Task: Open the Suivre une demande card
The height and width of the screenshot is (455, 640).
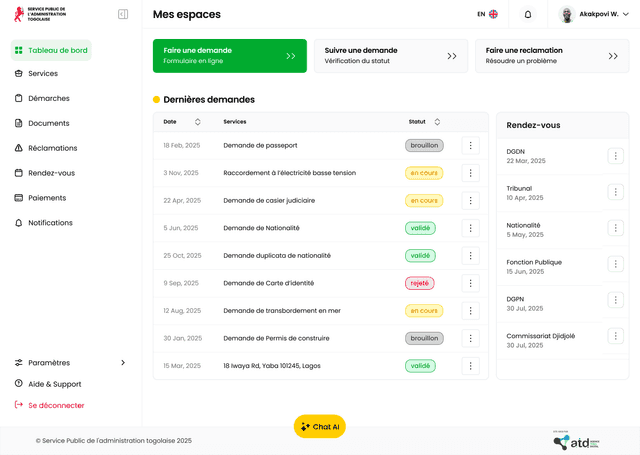Action: pos(391,56)
